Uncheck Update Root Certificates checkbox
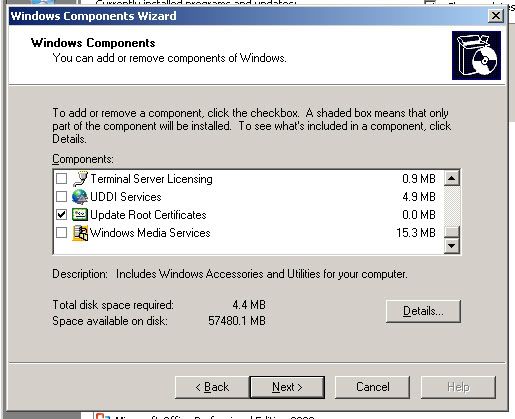The height and width of the screenshot is (419, 515). 61,215
